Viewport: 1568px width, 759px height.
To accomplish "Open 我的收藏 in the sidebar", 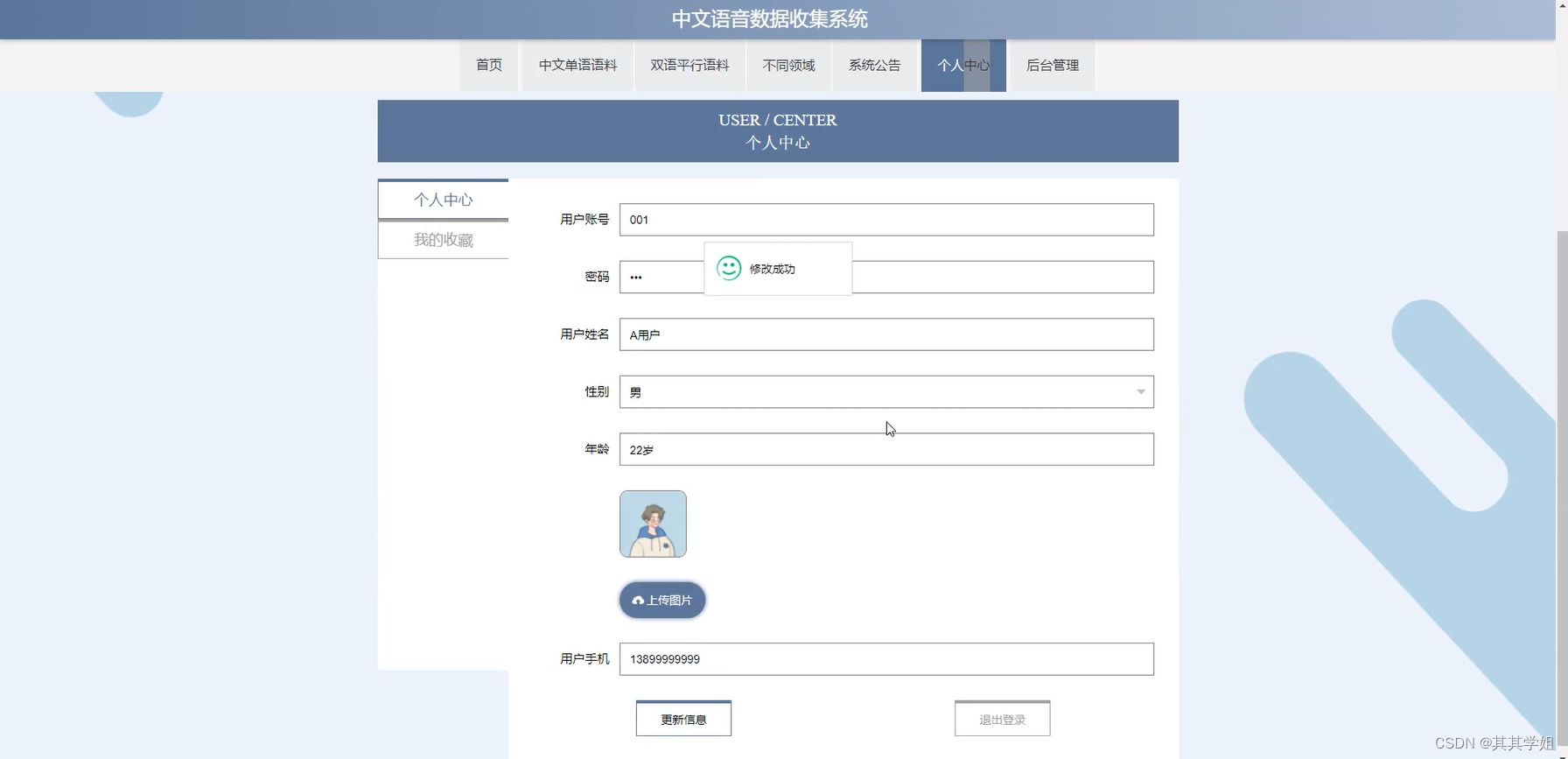I will click(x=444, y=240).
